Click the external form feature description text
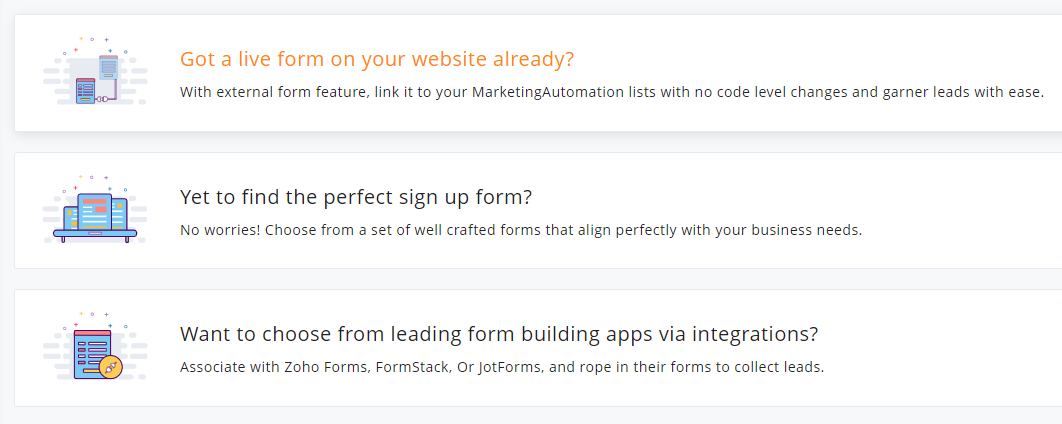 (x=611, y=92)
